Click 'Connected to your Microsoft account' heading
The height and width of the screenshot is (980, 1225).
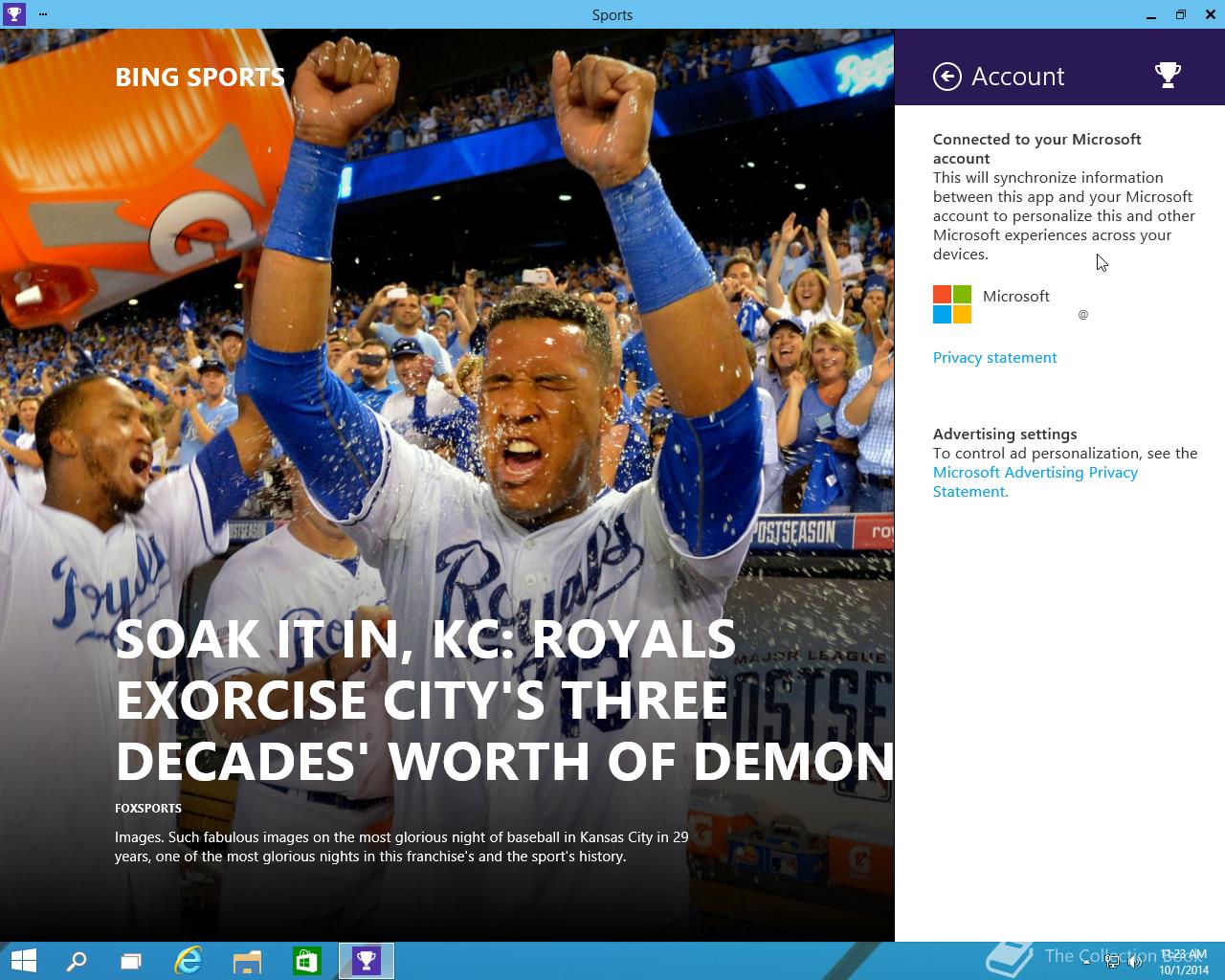click(x=1037, y=148)
